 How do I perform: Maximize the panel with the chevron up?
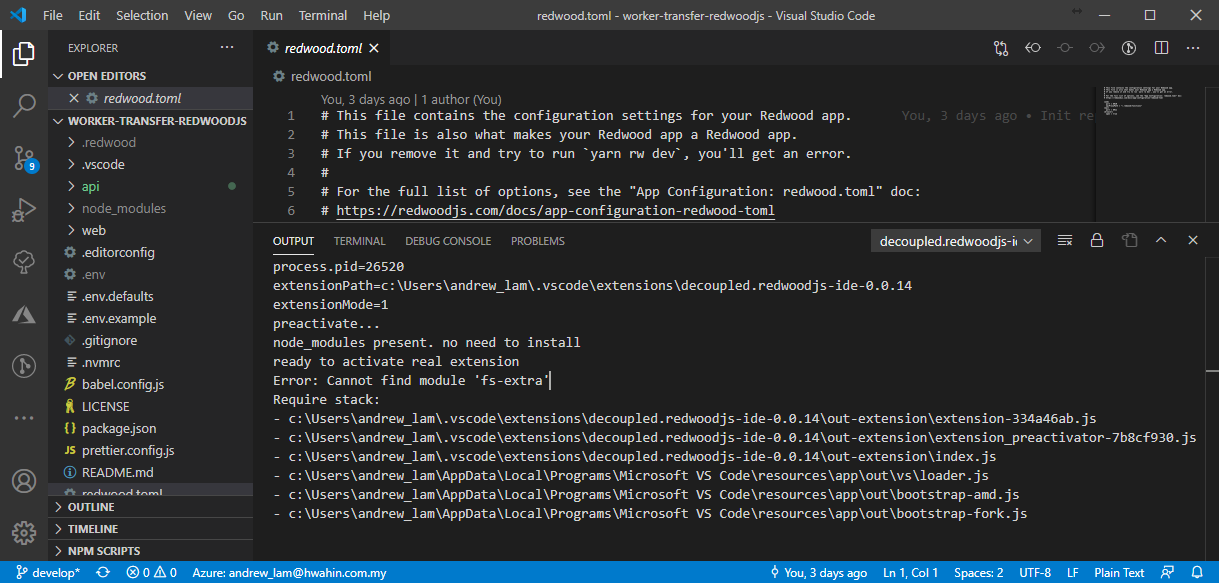[x=1161, y=241]
